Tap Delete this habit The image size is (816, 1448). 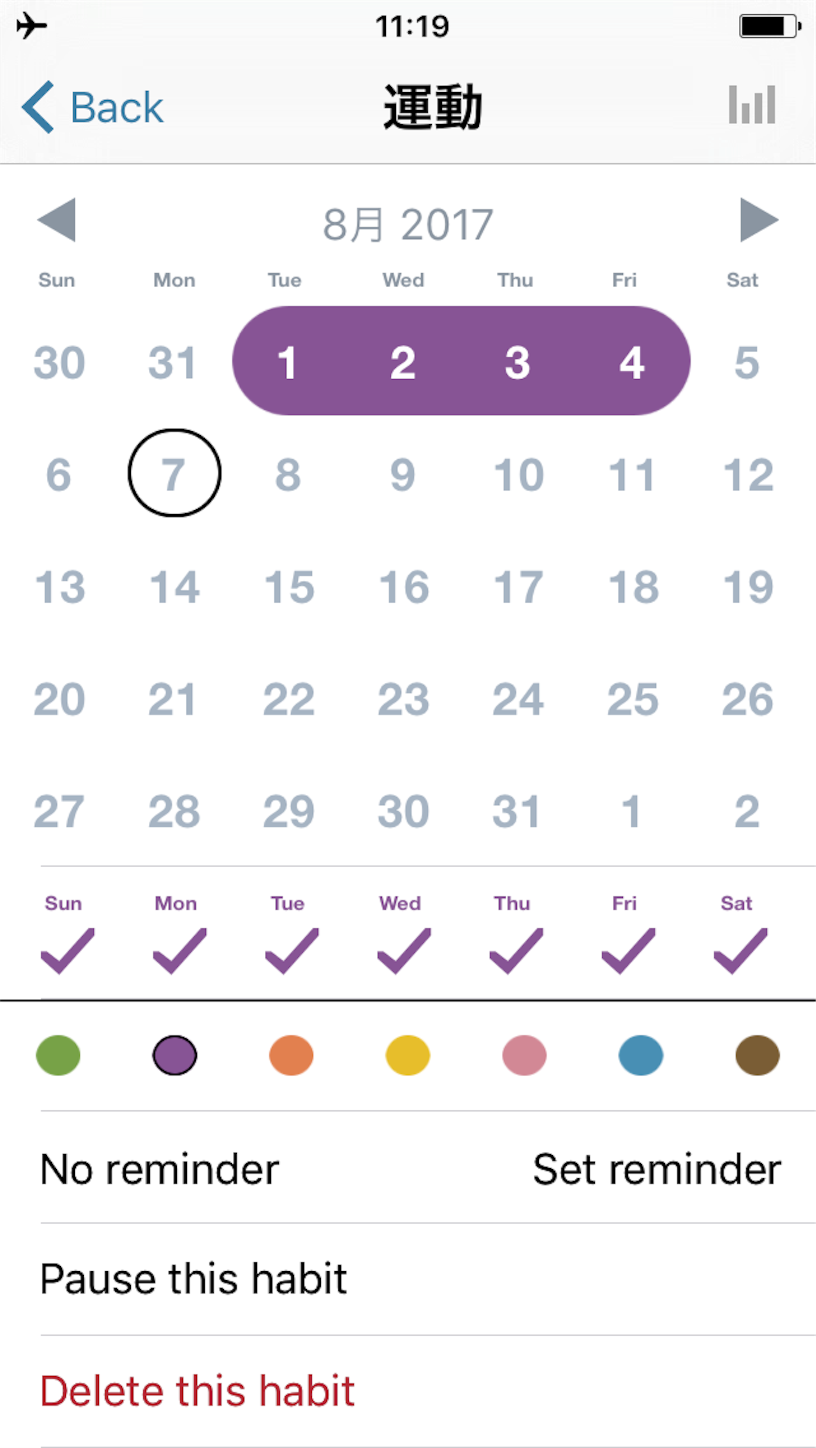[197, 1391]
